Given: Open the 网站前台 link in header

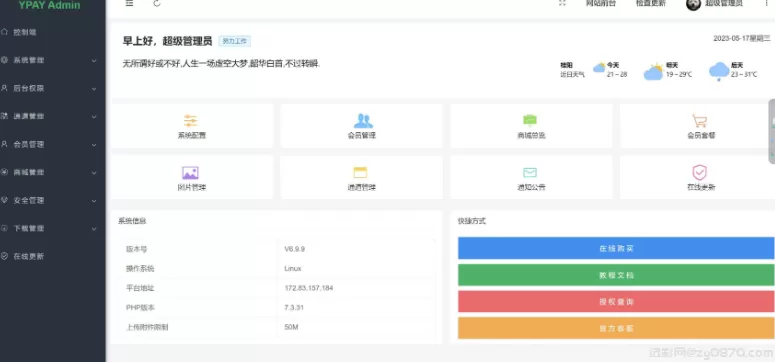Looking at the screenshot, I should [x=601, y=3].
